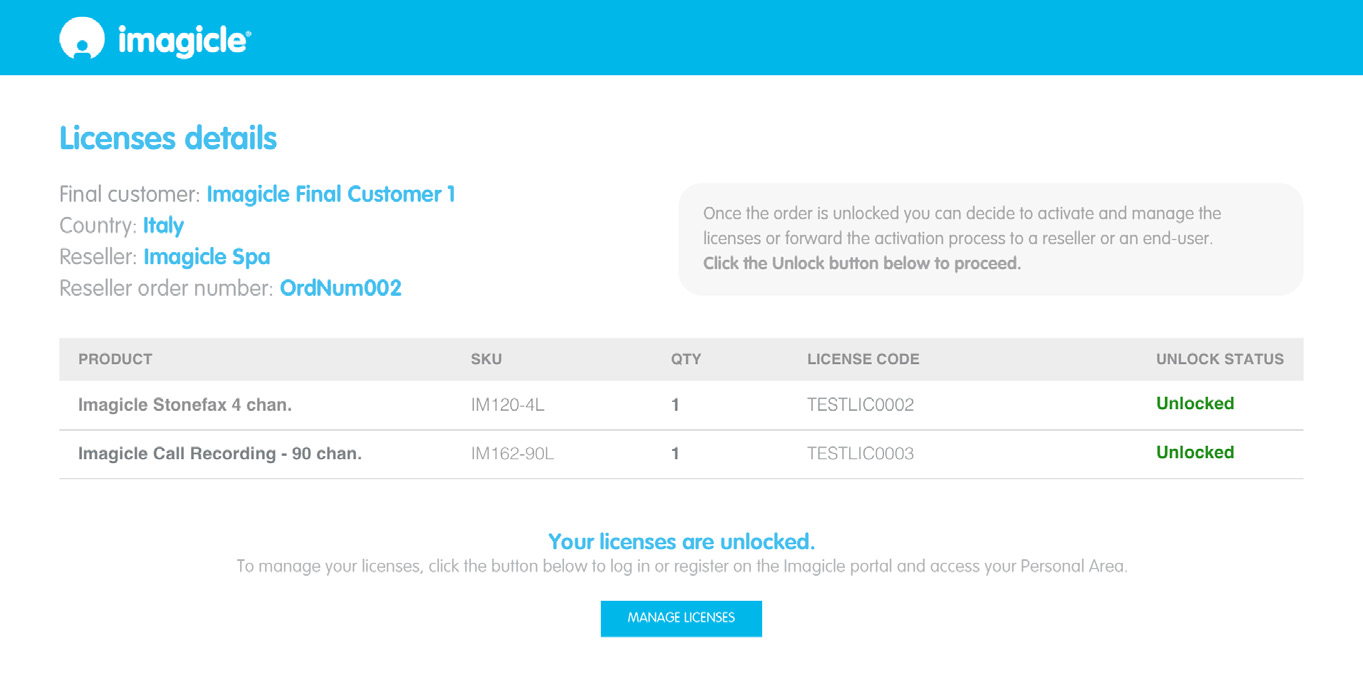Click the PRODUCT column header
Screen dimensions: 1363x678
pyautogui.click(x=115, y=359)
